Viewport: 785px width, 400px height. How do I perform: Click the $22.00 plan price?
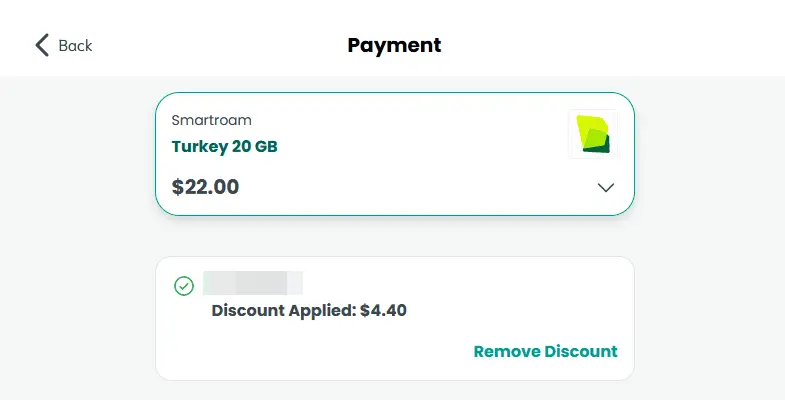[205, 187]
